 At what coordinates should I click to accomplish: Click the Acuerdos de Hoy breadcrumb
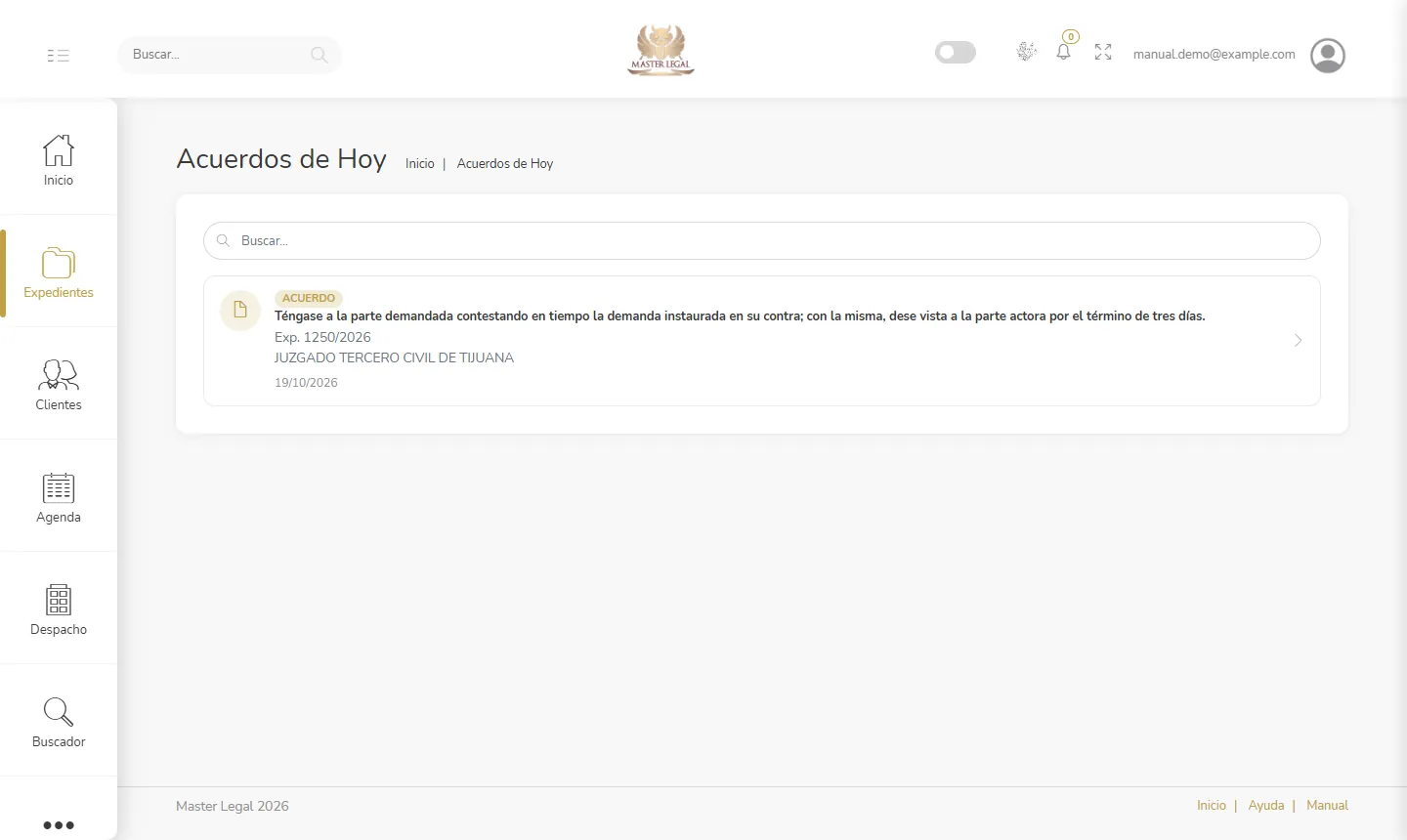point(505,164)
